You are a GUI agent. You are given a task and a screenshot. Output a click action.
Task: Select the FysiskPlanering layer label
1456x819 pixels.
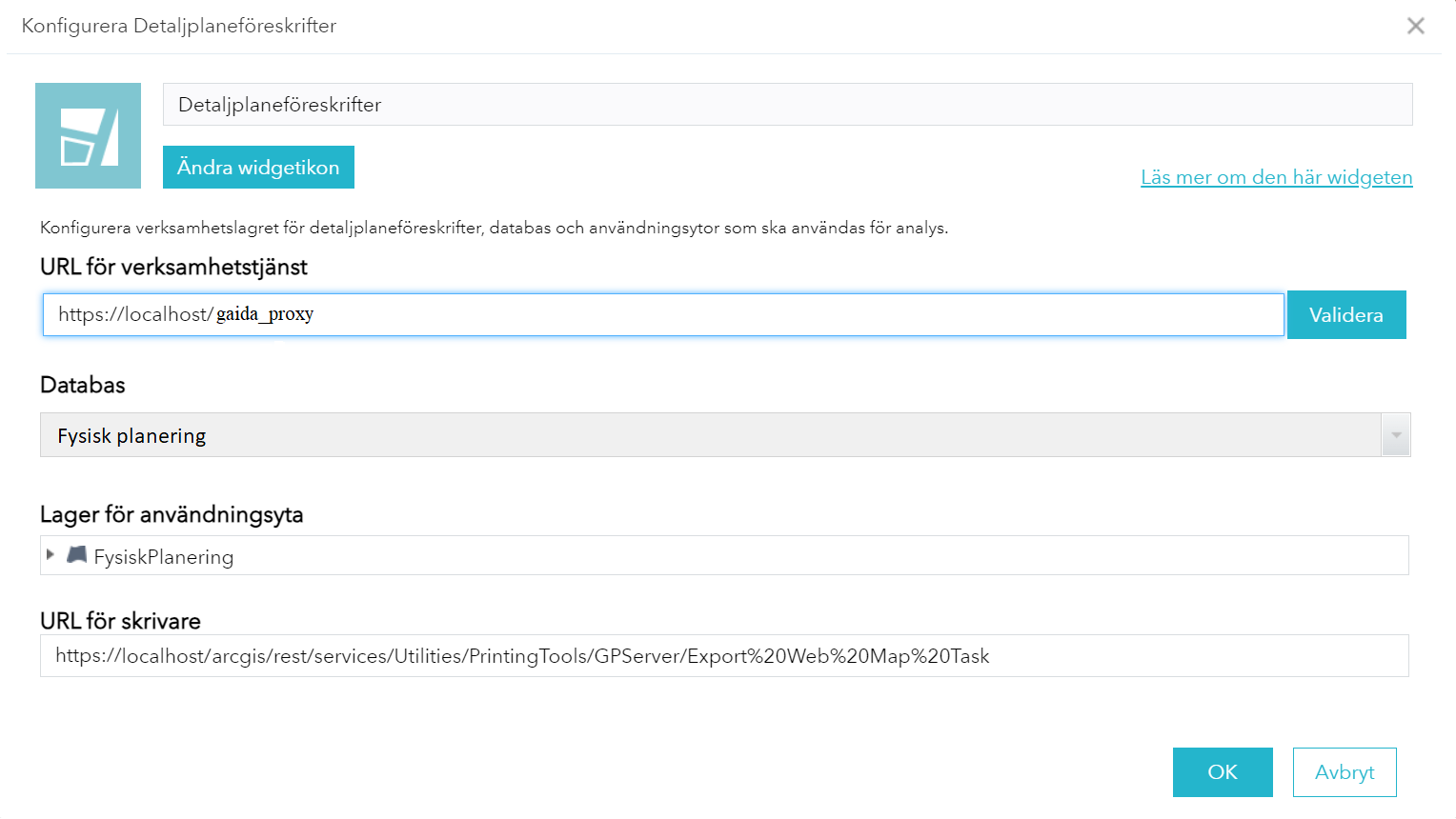[164, 557]
